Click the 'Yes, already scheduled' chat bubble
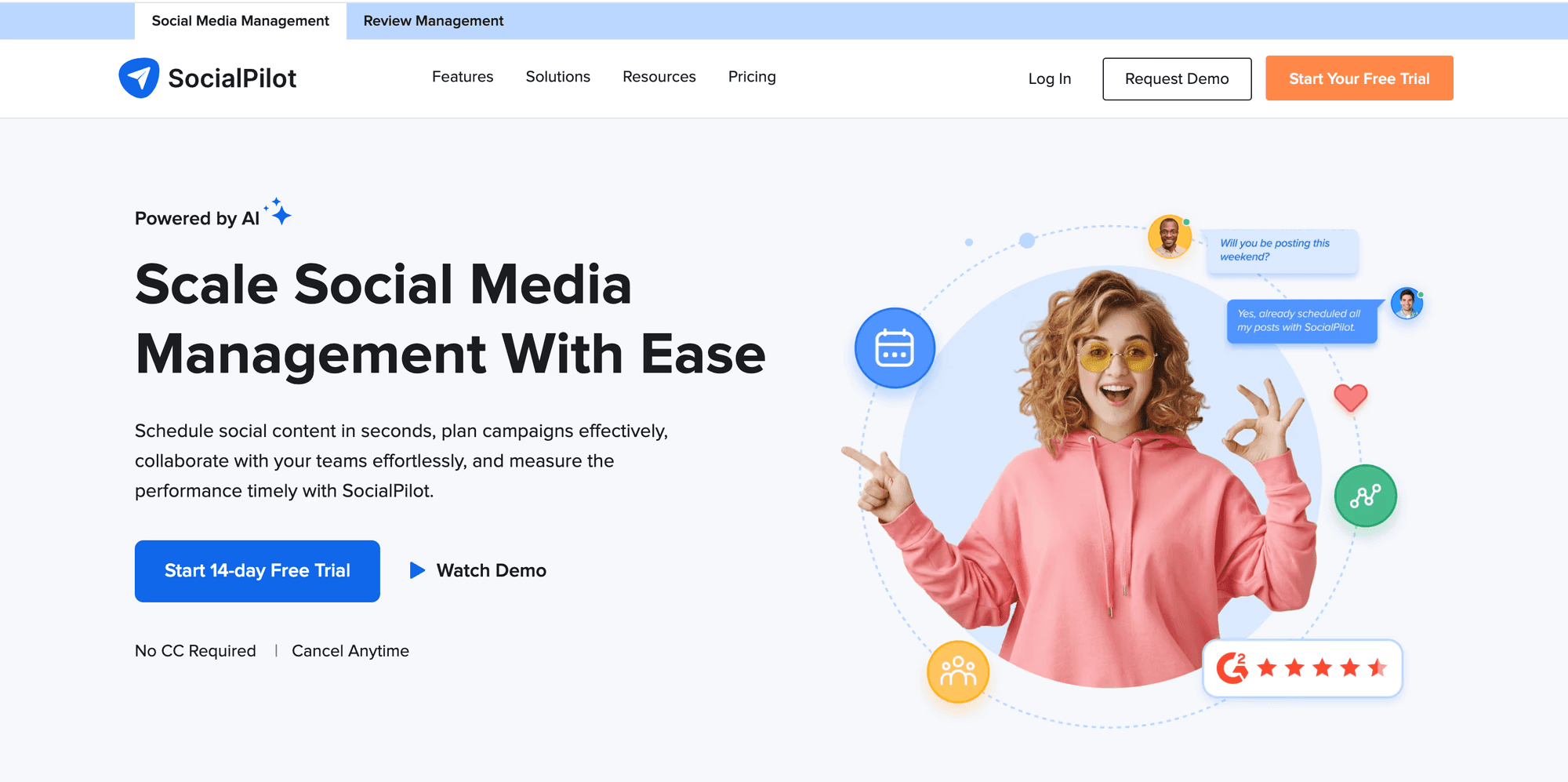 coord(1301,321)
